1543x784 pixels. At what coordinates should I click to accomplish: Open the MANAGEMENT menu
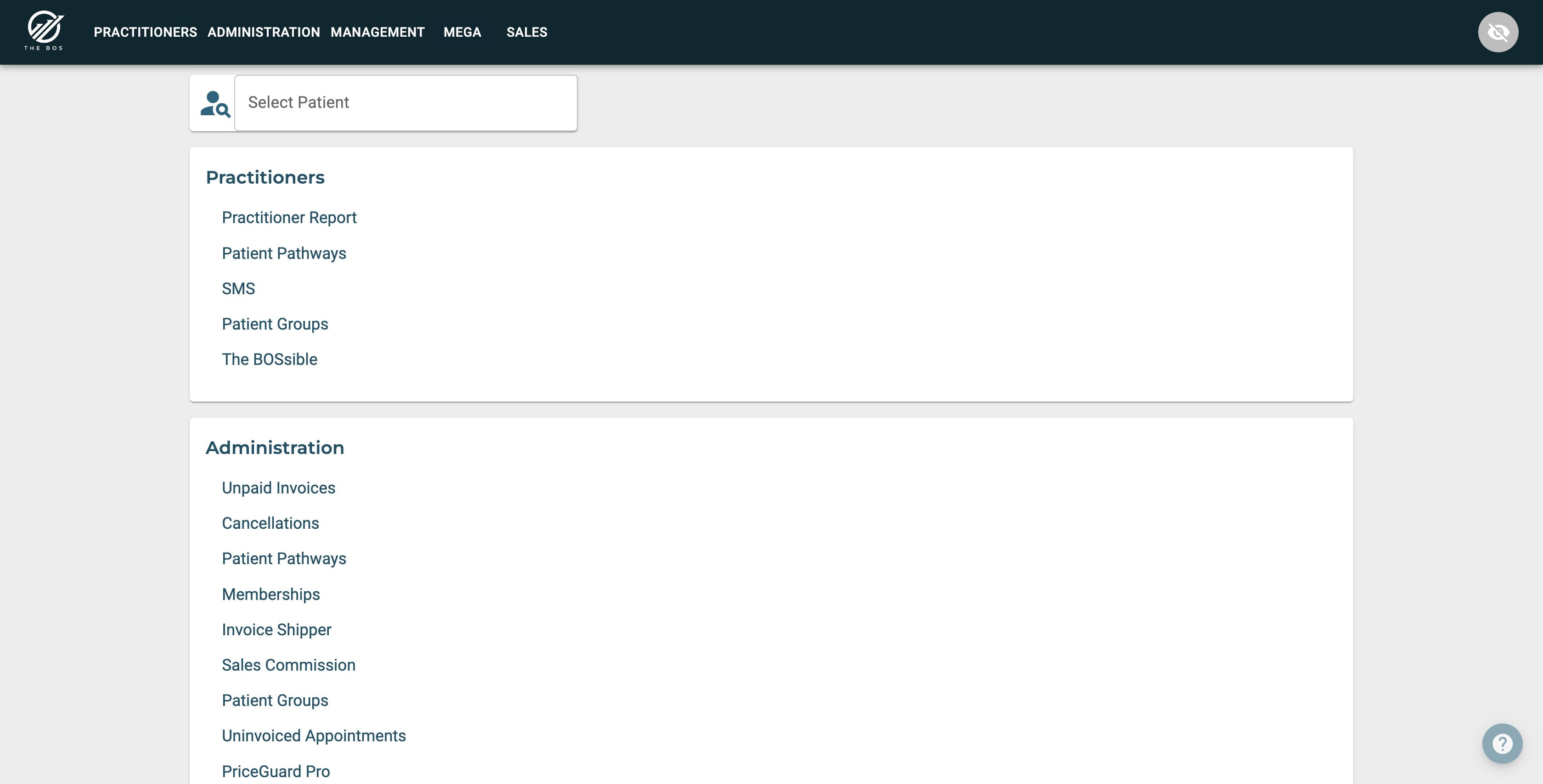click(x=377, y=32)
